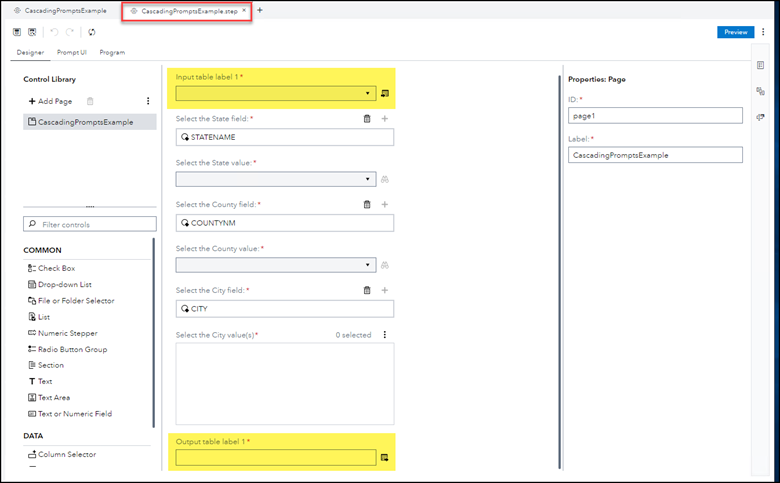Click binoculars icon beside State value
This screenshot has height=483, width=780.
coord(385,179)
